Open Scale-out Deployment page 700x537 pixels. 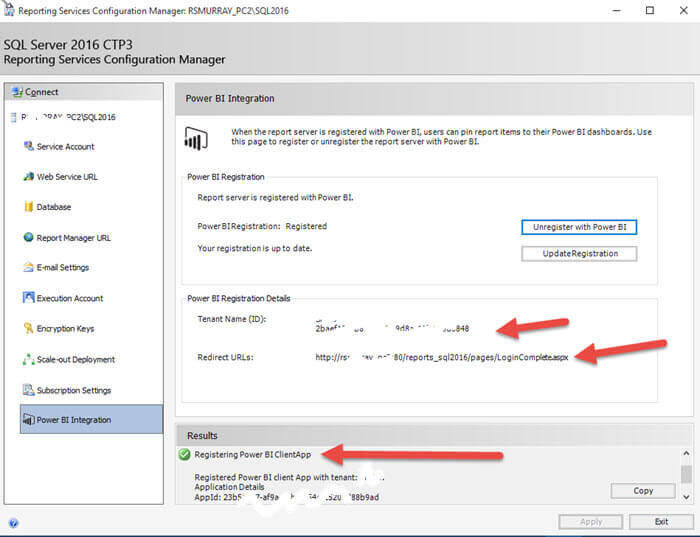[x=75, y=359]
